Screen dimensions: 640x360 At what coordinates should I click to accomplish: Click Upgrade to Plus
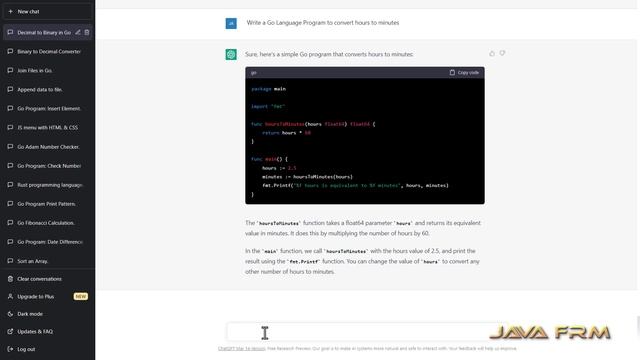(x=47, y=296)
